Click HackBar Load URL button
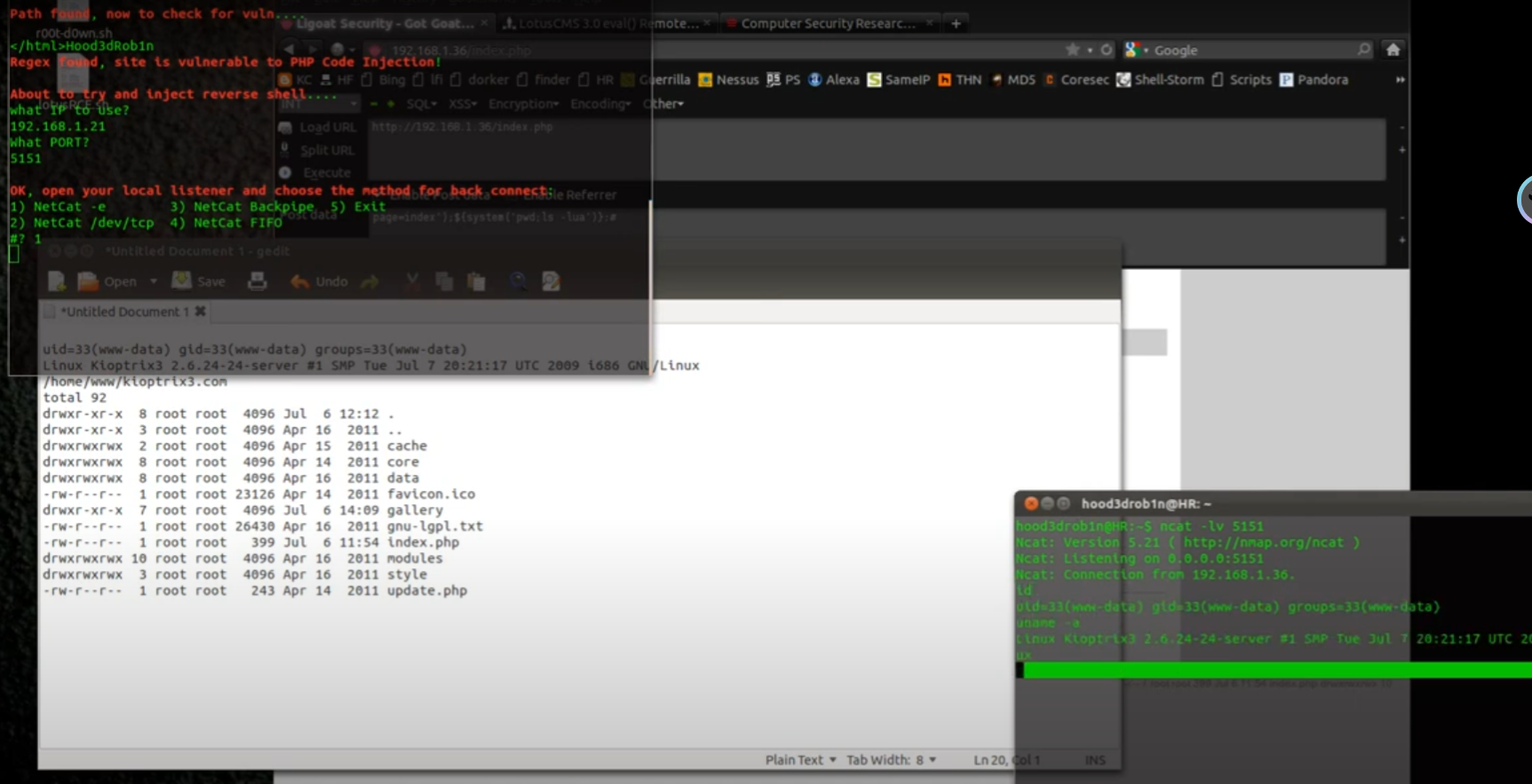The height and width of the screenshot is (784, 1532). click(318, 127)
